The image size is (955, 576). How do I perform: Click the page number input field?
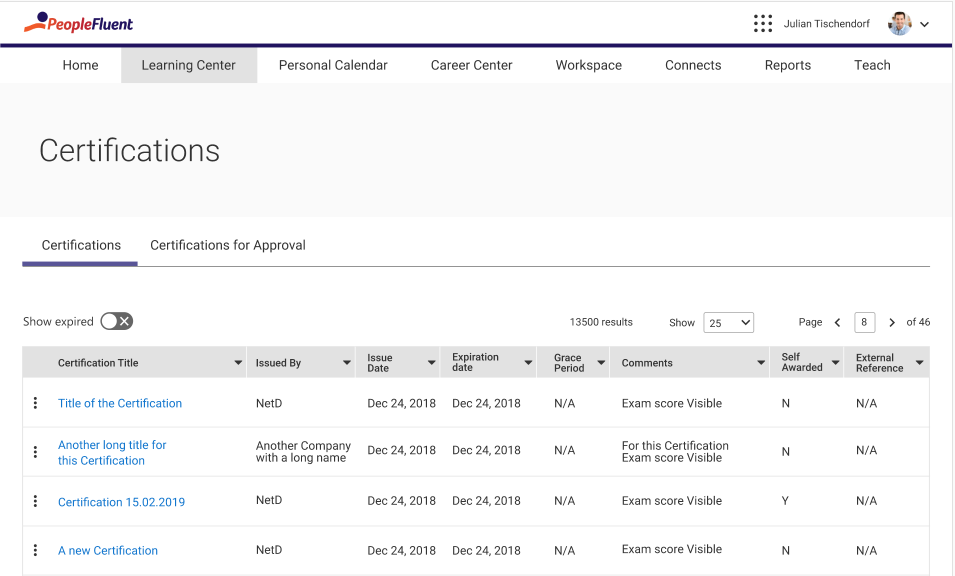[865, 322]
